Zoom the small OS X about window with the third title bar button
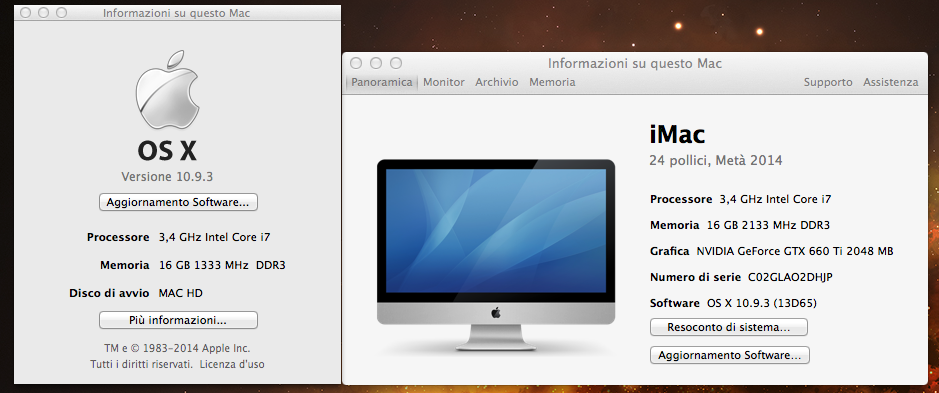The width and height of the screenshot is (939, 393). 61,13
